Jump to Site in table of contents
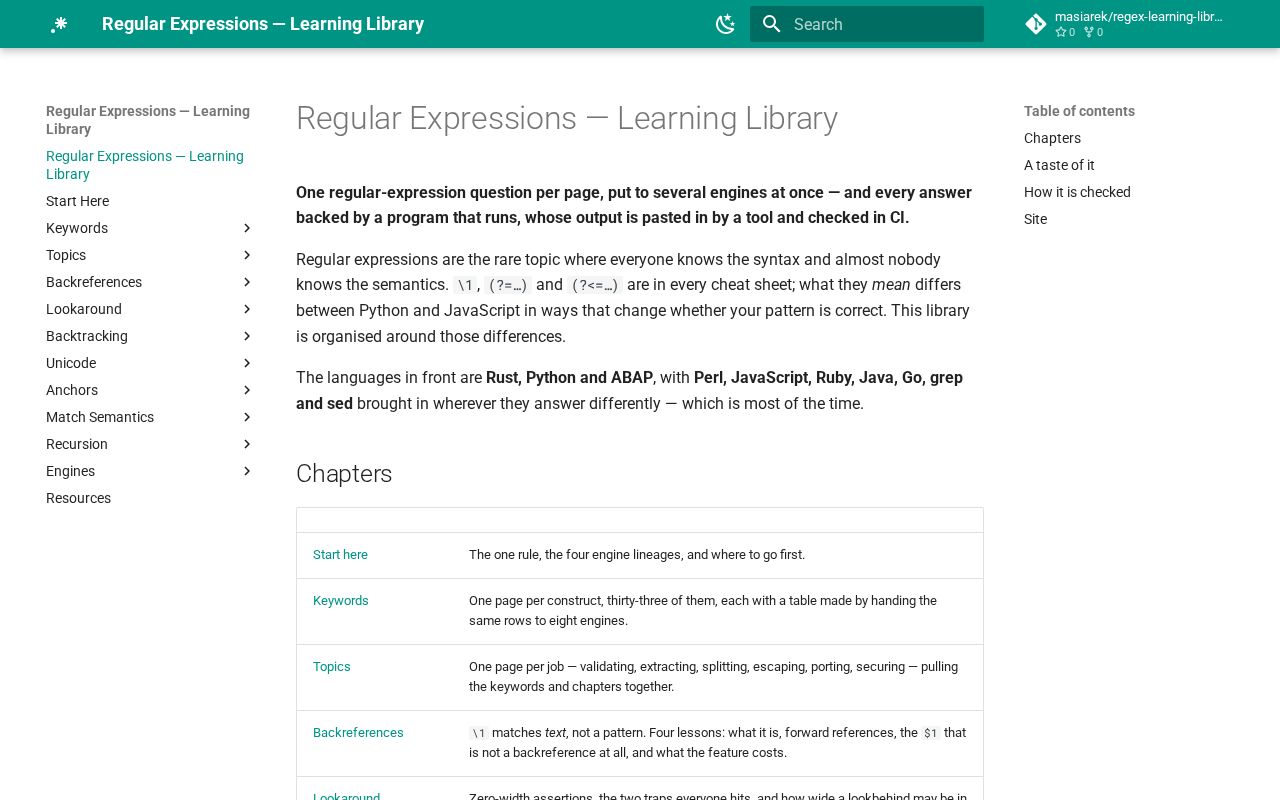The height and width of the screenshot is (800, 1280). click(1035, 219)
